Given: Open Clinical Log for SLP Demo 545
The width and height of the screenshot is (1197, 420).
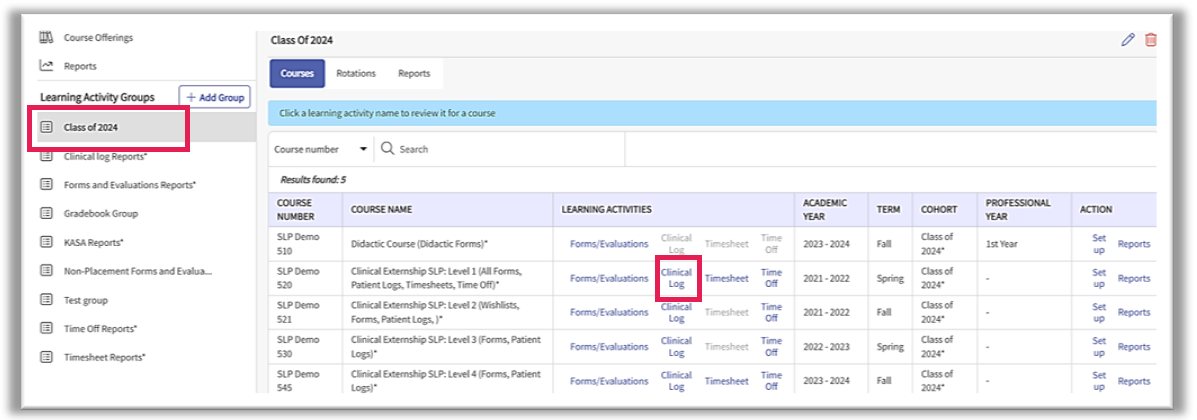Looking at the screenshot, I should point(676,381).
